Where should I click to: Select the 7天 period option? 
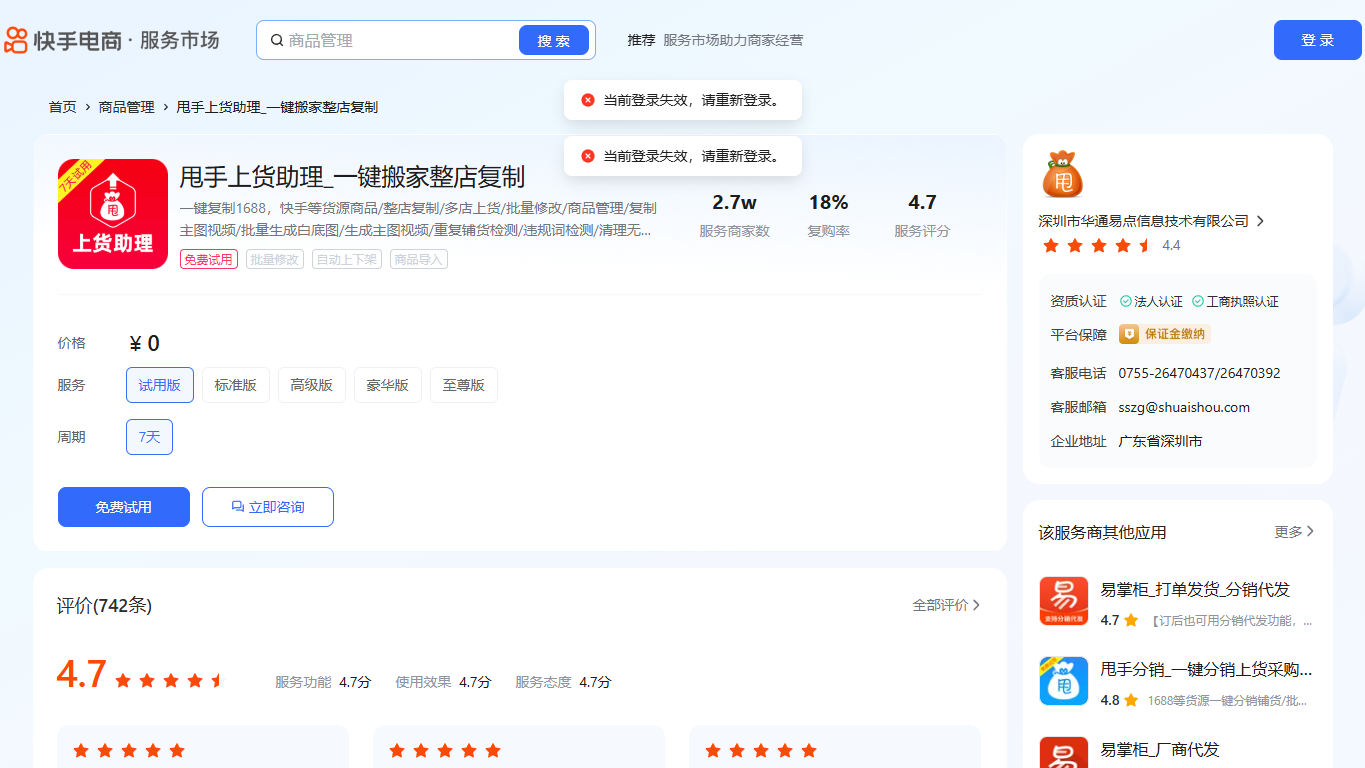tap(150, 437)
